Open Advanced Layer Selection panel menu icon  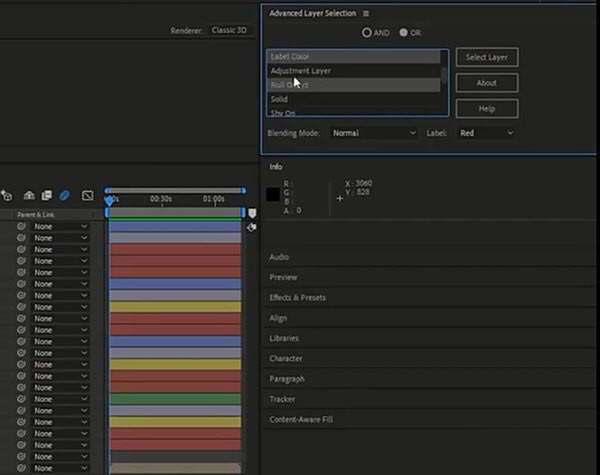[x=366, y=13]
